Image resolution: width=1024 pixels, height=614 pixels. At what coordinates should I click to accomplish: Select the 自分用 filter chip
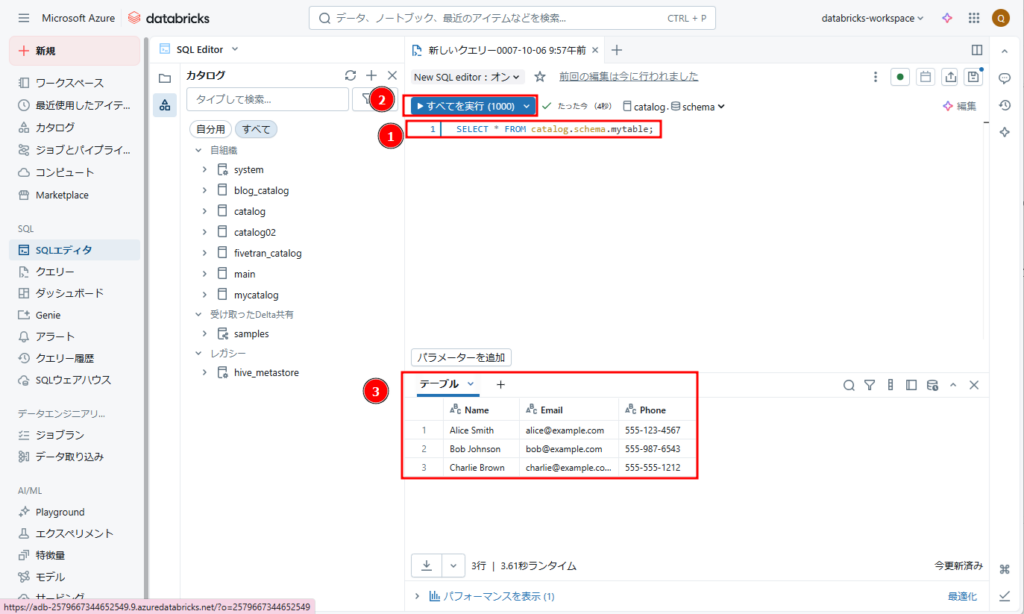[210, 129]
